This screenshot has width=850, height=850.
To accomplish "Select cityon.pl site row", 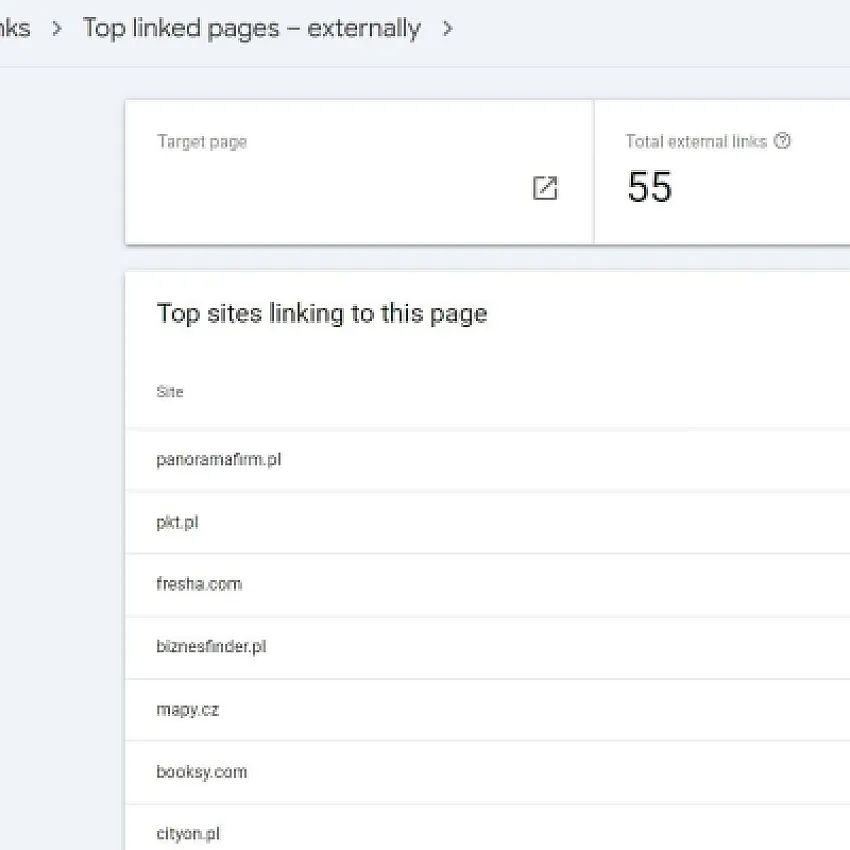I will pos(487,827).
